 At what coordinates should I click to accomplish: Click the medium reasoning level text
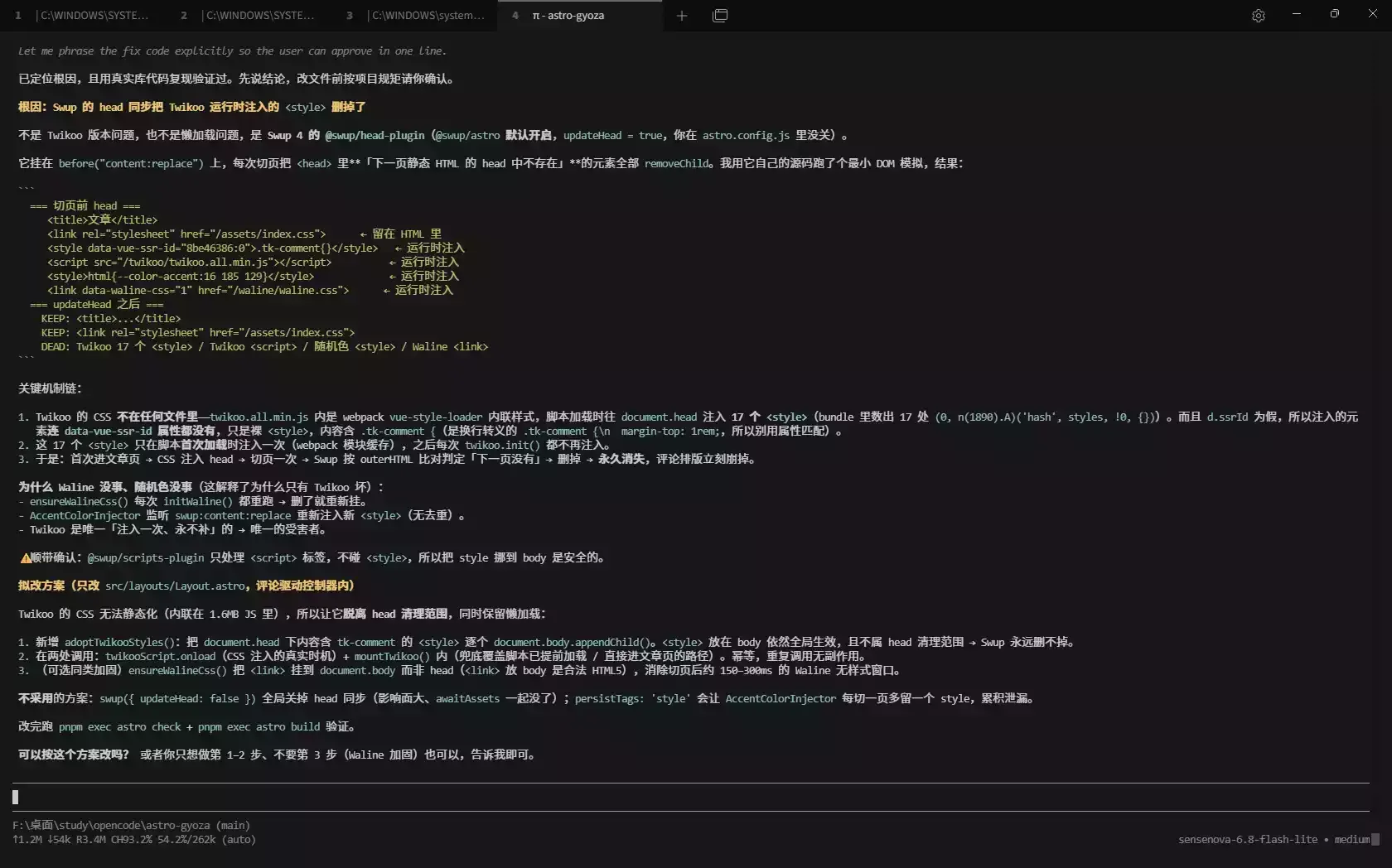tap(1352, 839)
